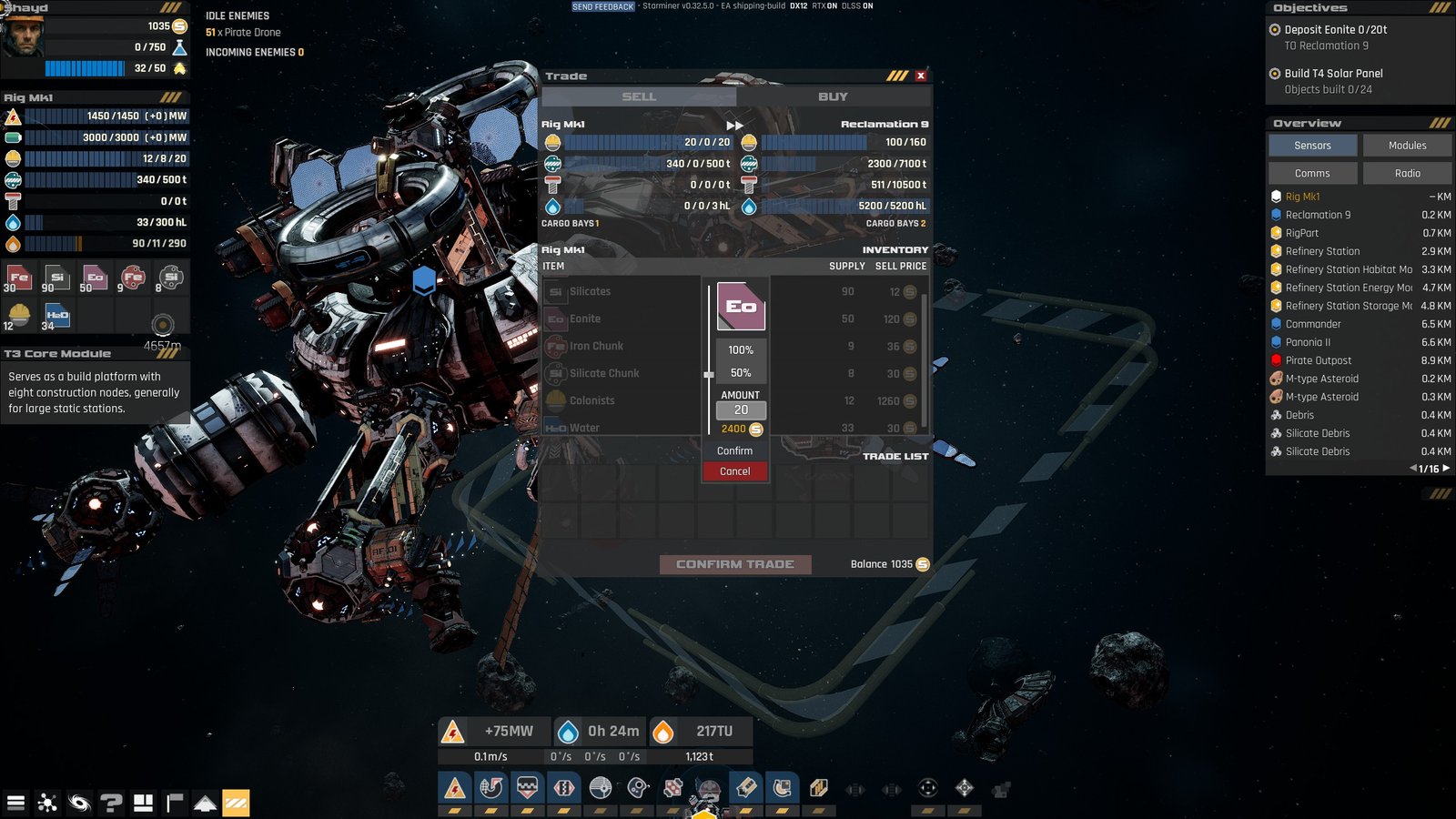Select the second hotbar icon with curved arrow

491,788
